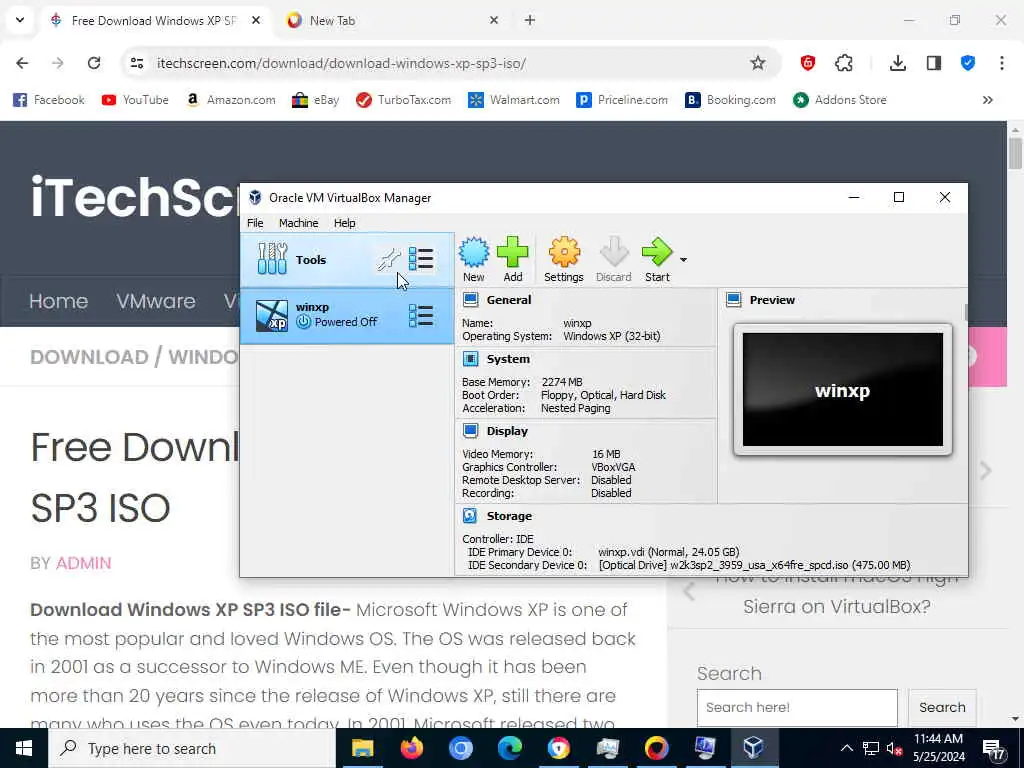Click the Tools pin icon

point(388,260)
